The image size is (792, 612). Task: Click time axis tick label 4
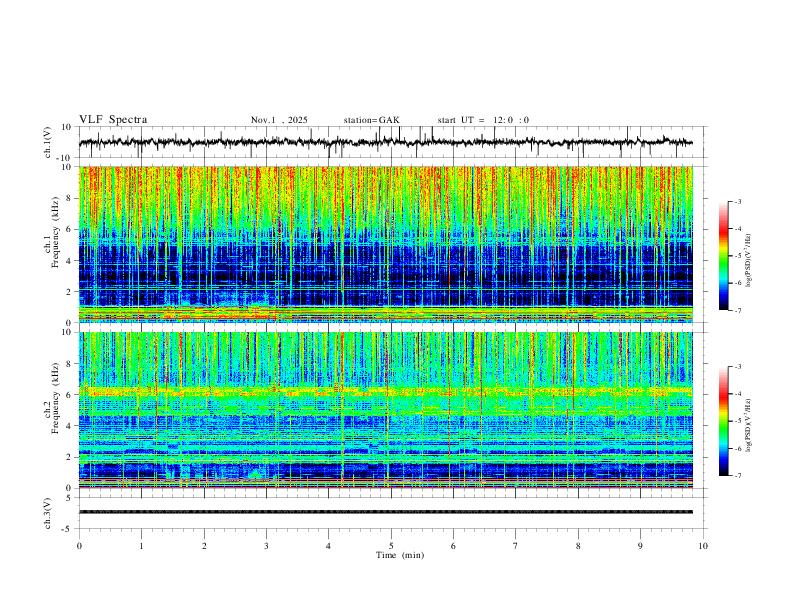coord(328,546)
